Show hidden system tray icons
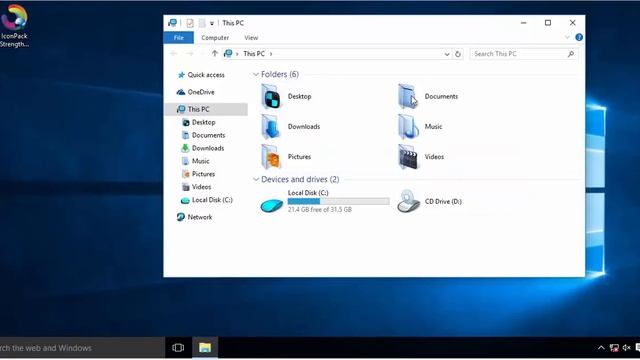The width and height of the screenshot is (640, 360). tap(601, 348)
